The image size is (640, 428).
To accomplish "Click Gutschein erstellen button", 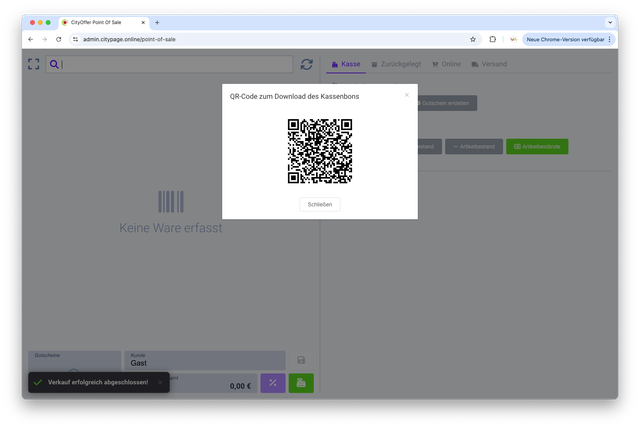I will click(446, 103).
